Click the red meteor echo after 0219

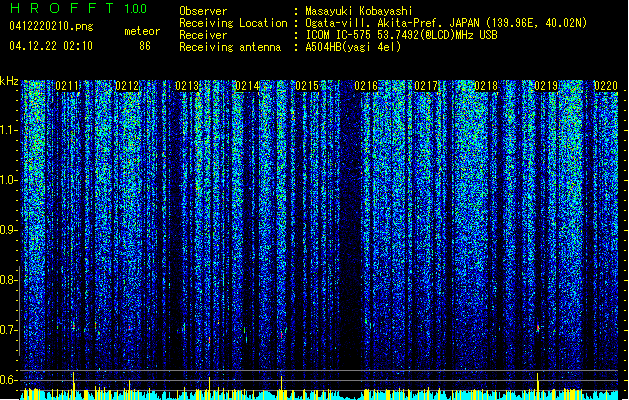[x=538, y=328]
